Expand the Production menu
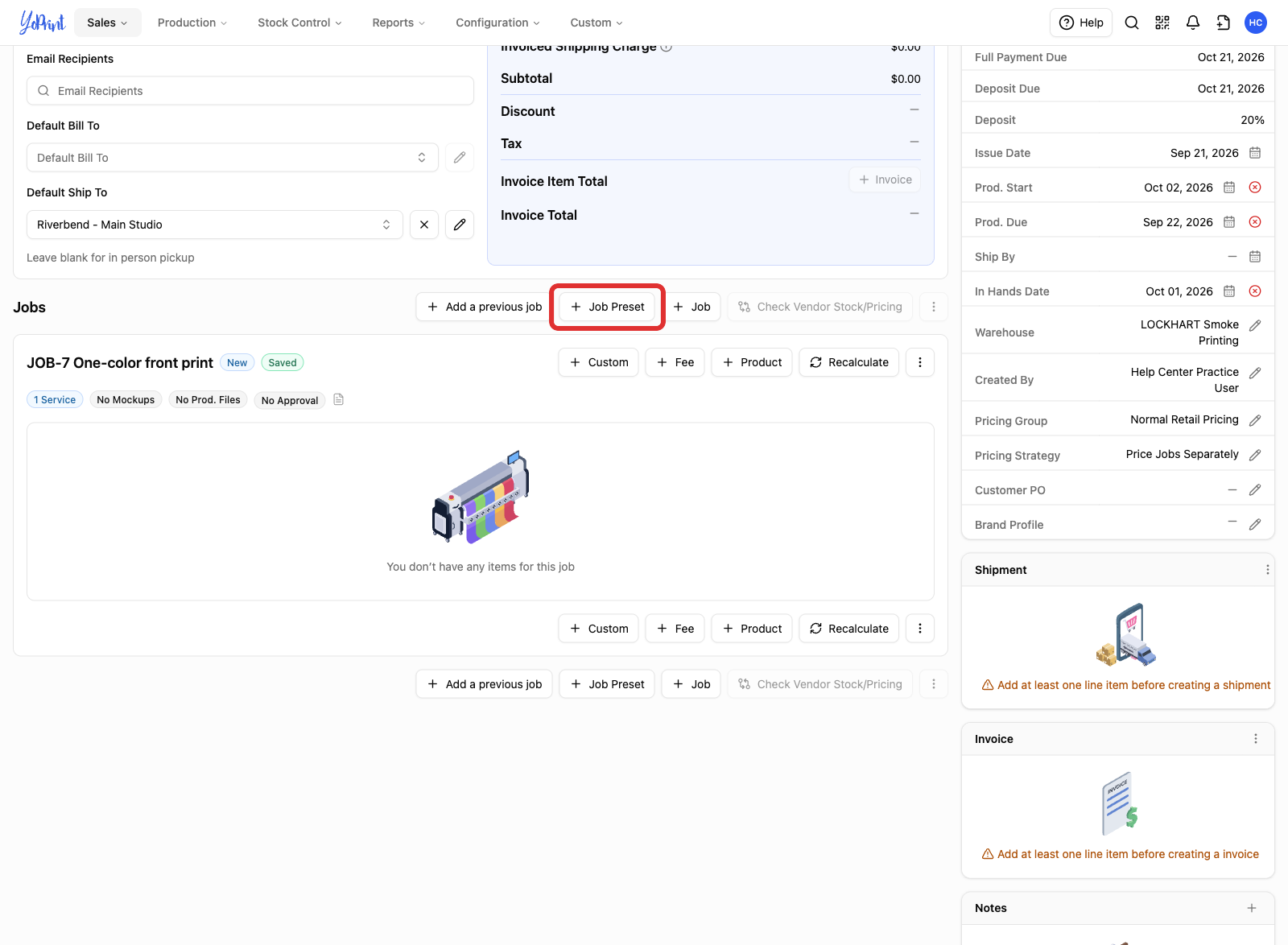 point(192,23)
